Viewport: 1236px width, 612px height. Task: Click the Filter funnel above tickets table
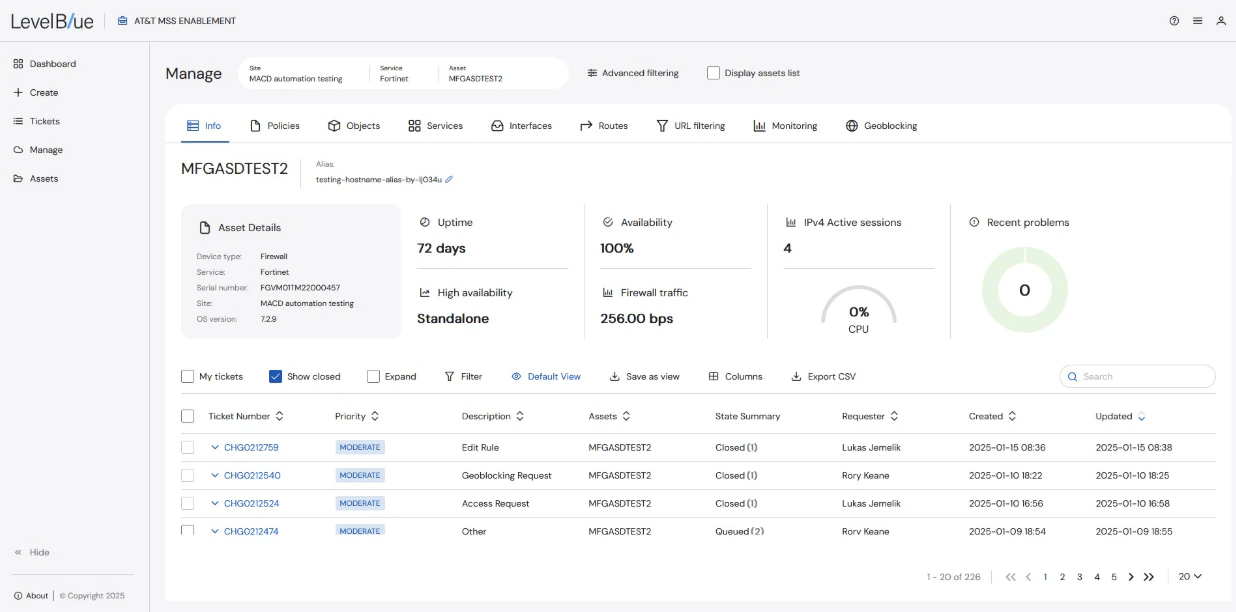point(463,377)
